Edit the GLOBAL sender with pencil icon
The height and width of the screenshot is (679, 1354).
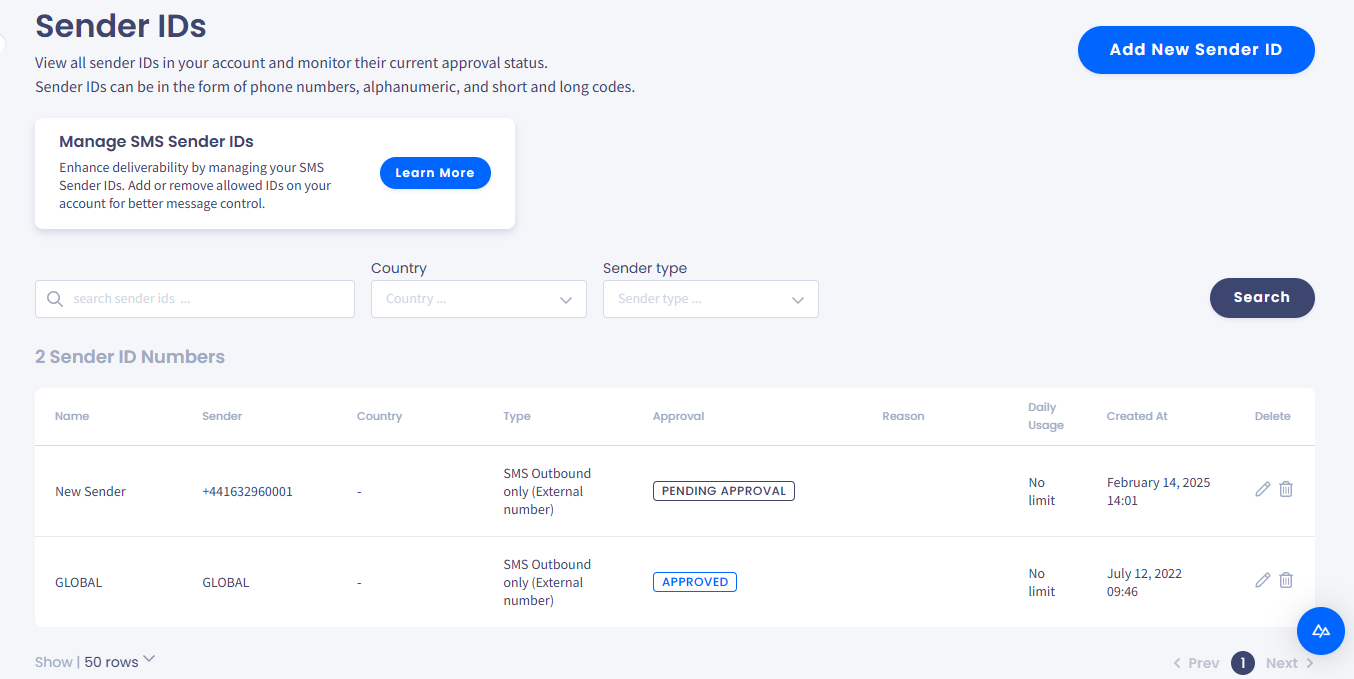click(x=1263, y=580)
